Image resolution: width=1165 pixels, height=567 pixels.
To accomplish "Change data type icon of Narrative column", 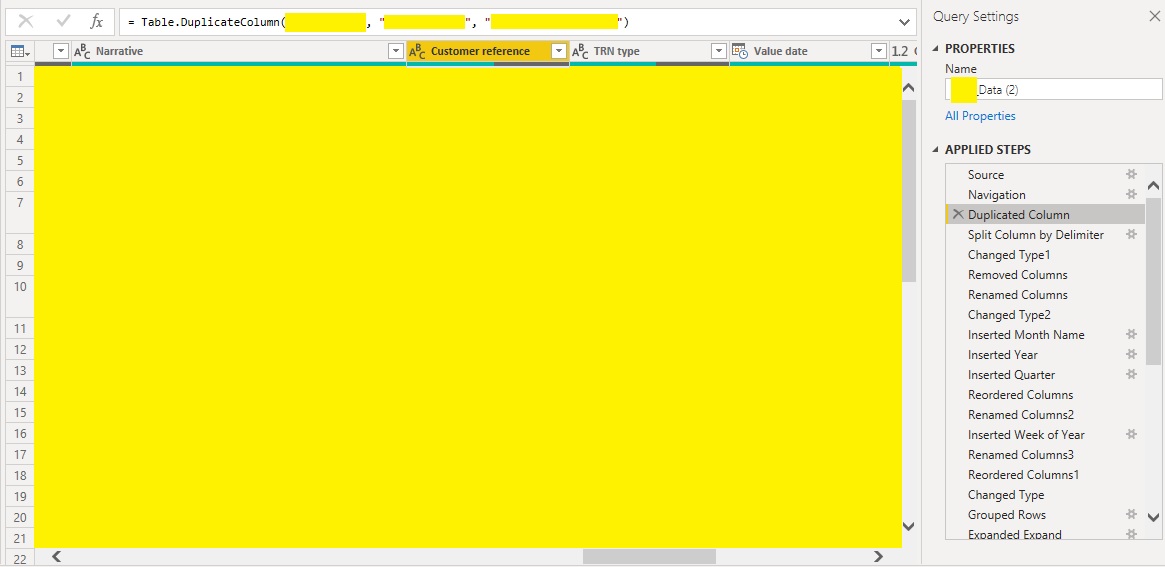I will [x=82, y=51].
